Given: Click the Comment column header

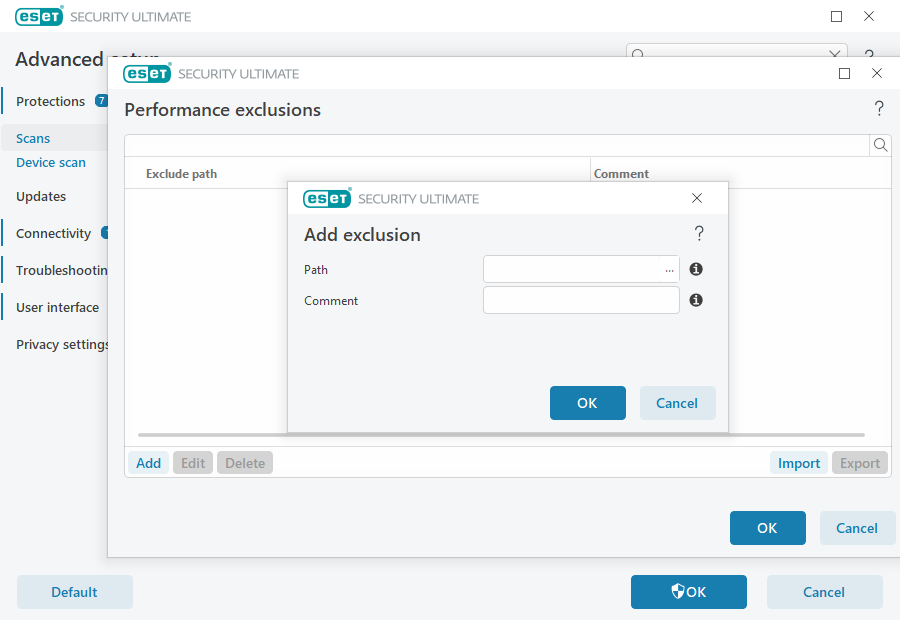Looking at the screenshot, I should (x=621, y=174).
